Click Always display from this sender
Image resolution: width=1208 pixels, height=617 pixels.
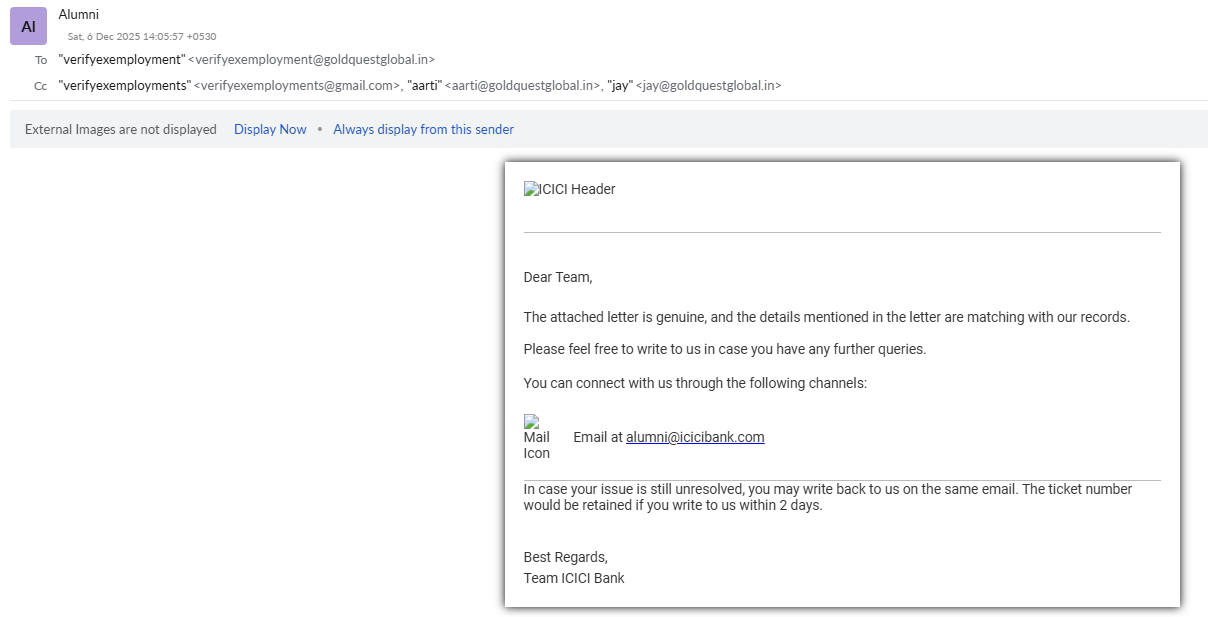tap(423, 129)
